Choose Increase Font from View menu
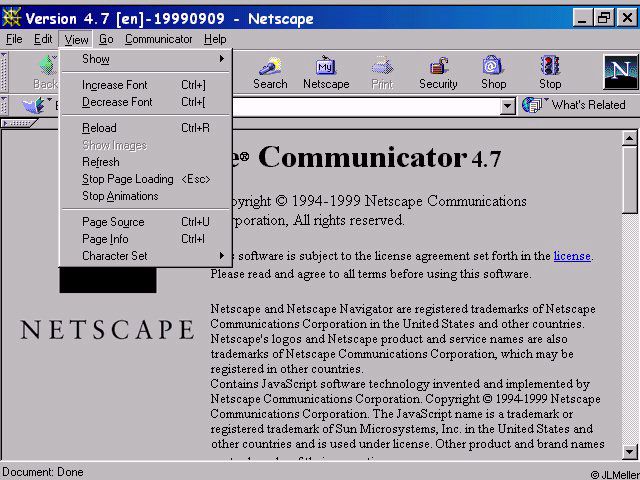This screenshot has height=480, width=640. coord(147,85)
